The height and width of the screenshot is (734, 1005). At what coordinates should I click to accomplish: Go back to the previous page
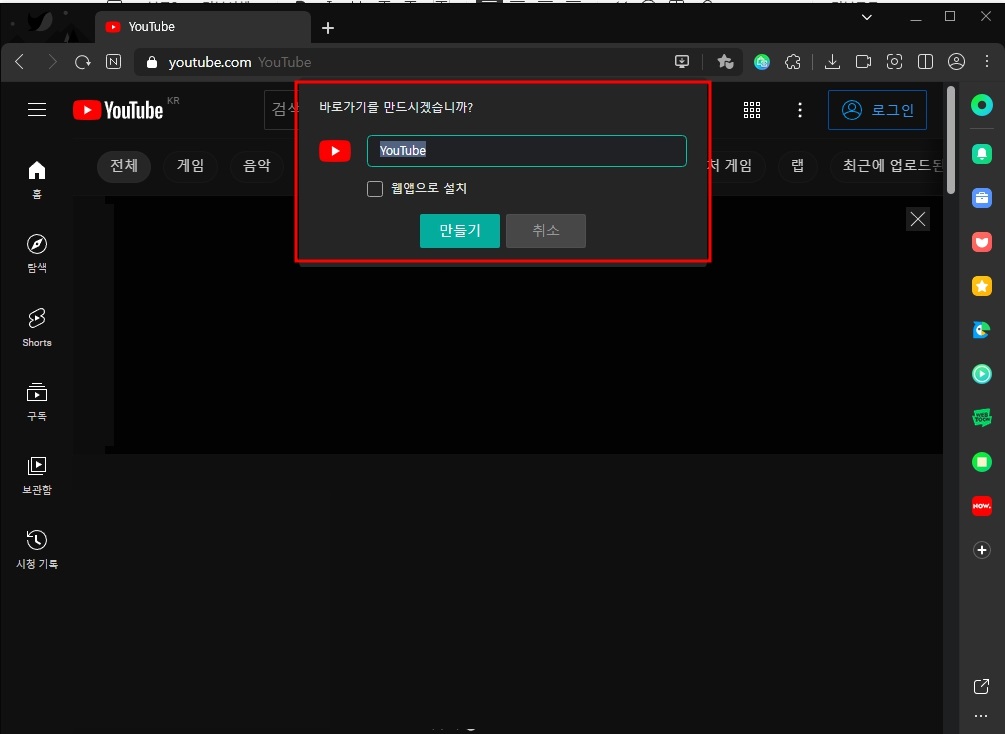pos(20,62)
